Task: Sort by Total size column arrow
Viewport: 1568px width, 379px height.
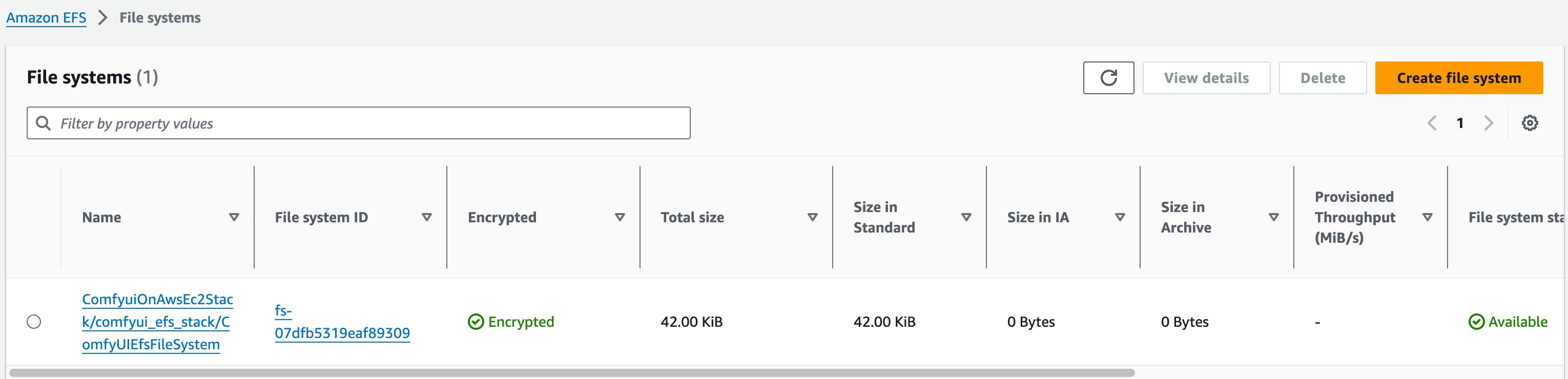Action: [812, 217]
